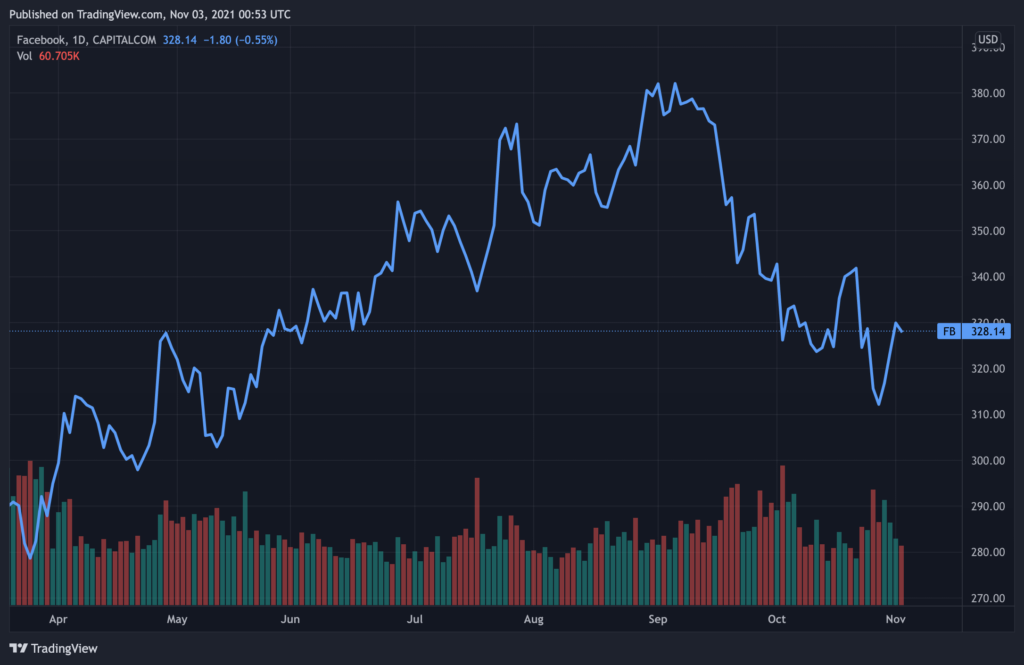Click the Published on TradingView.com header text

(150, 14)
